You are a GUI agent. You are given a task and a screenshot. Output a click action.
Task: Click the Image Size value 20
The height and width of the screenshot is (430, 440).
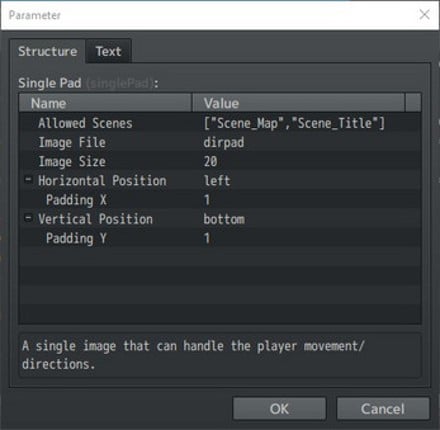210,162
